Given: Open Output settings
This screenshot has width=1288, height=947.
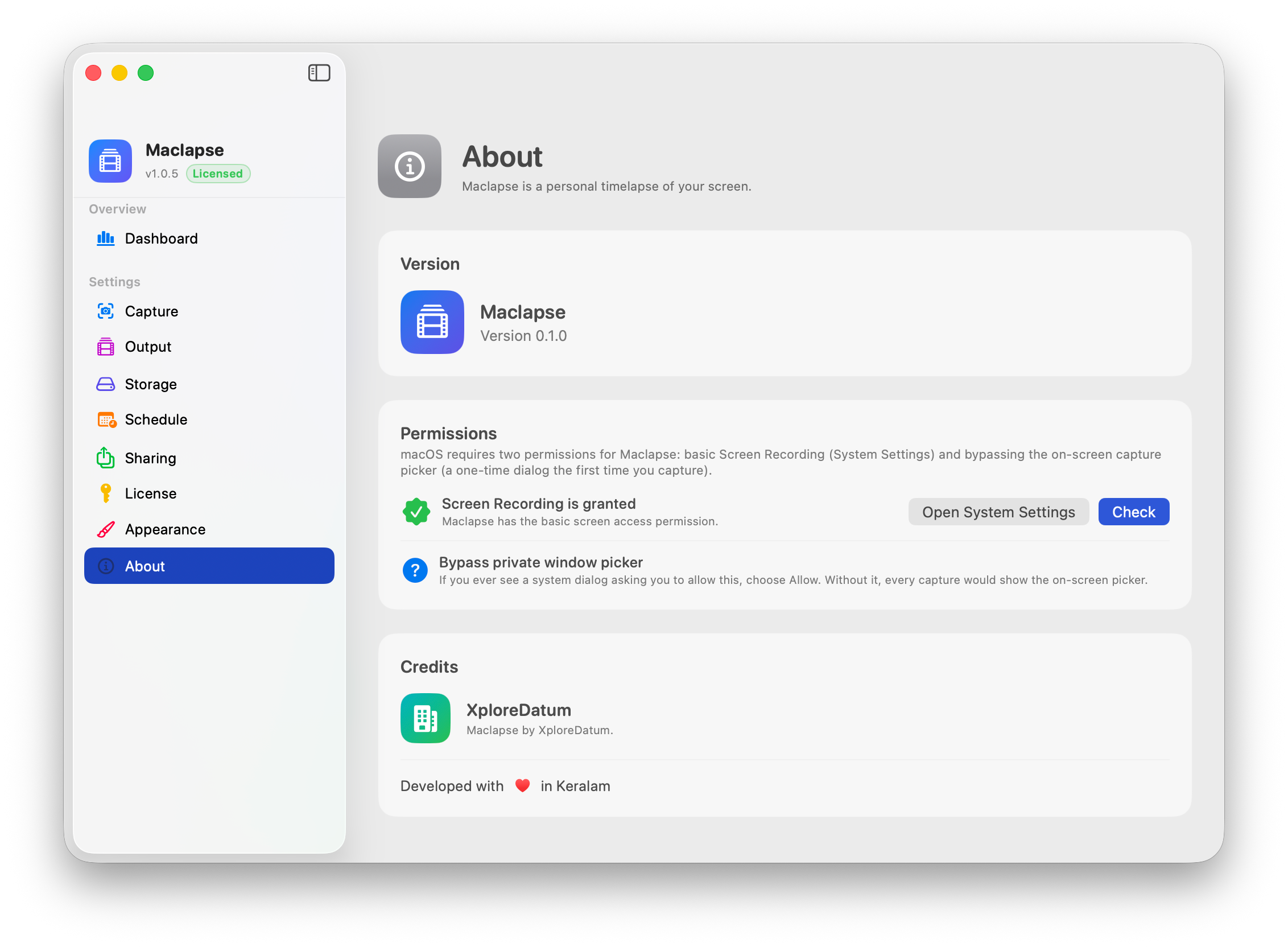Looking at the screenshot, I should click(x=209, y=347).
